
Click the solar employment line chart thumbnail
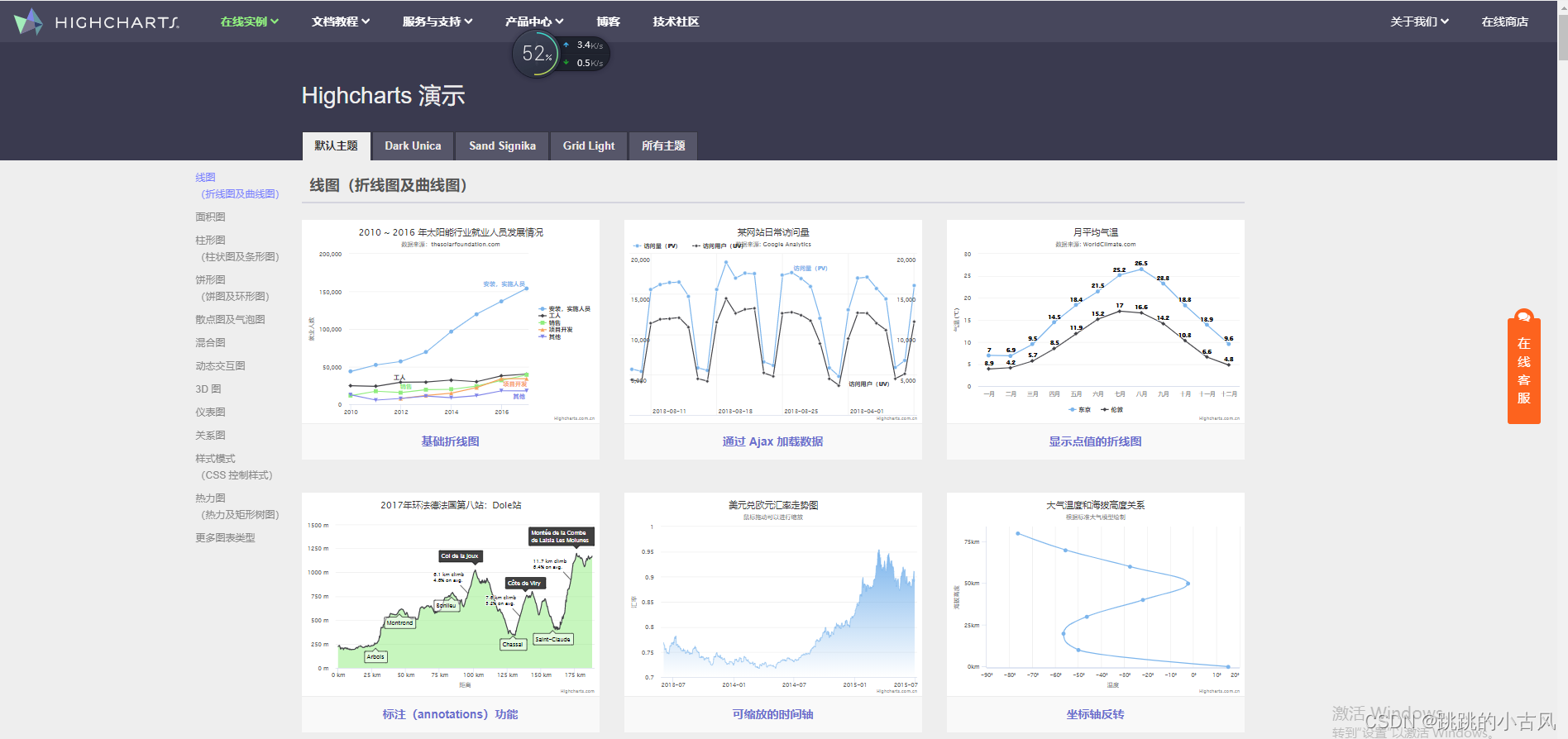click(x=451, y=322)
